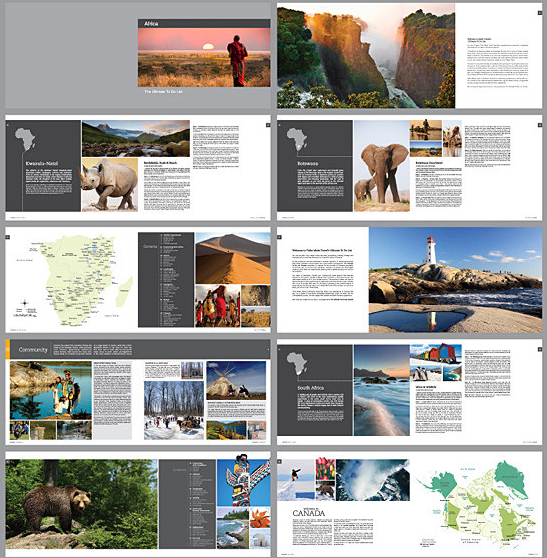
Task: Click the Africa silhouette icon above Kwazulu-Natal
Action: pyautogui.click(x=25, y=140)
